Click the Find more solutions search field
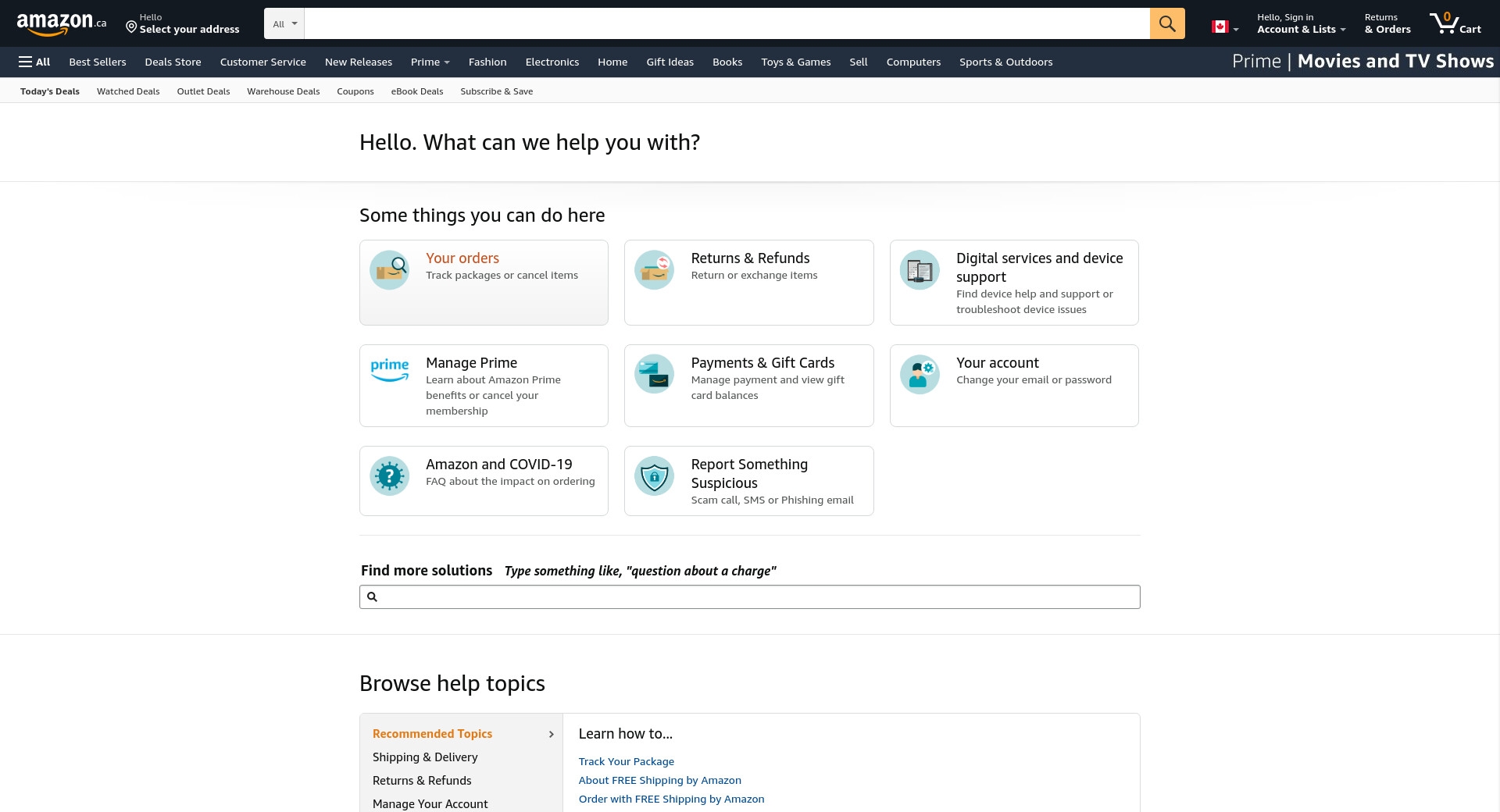This screenshot has width=1500, height=812. click(x=750, y=597)
